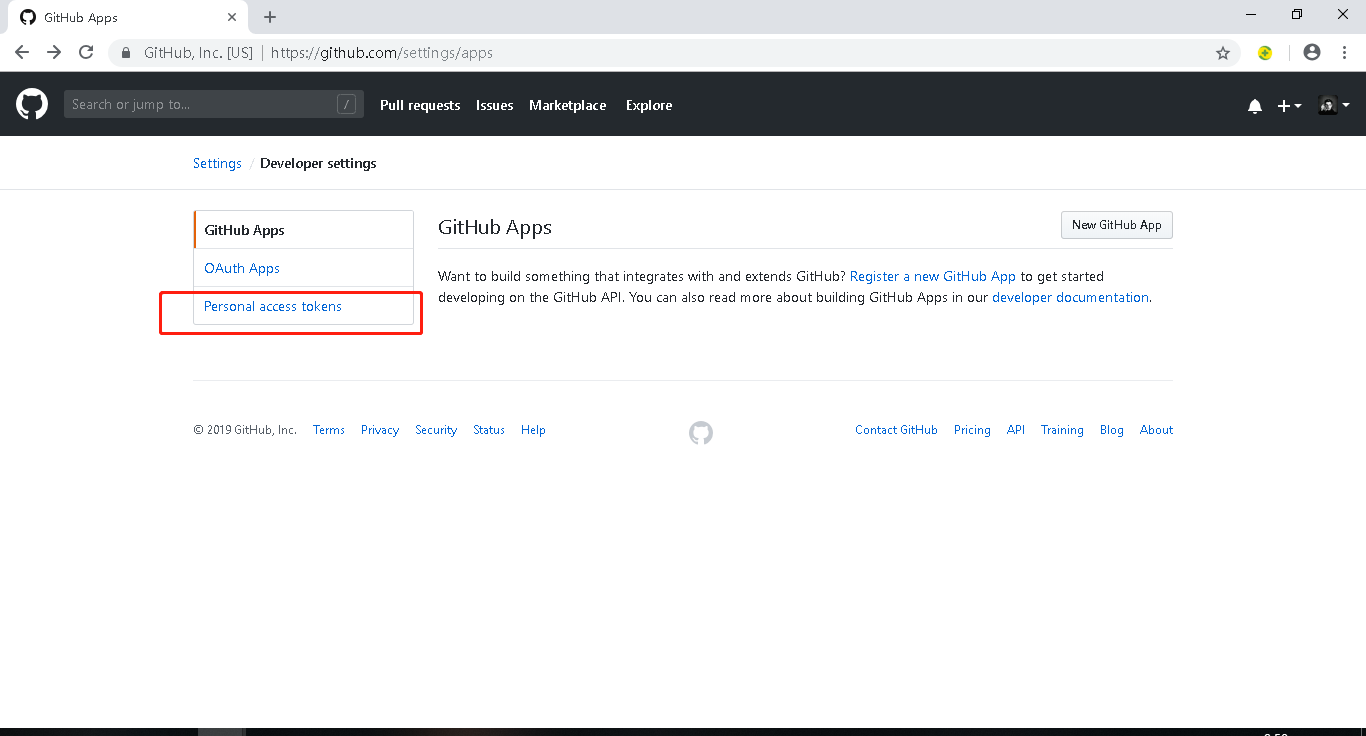This screenshot has width=1366, height=736.
Task: Open Pull requests in the header
Action: pos(420,105)
